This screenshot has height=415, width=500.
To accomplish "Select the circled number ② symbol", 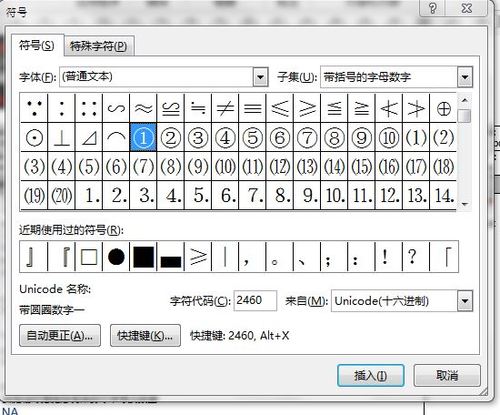I will pos(170,137).
